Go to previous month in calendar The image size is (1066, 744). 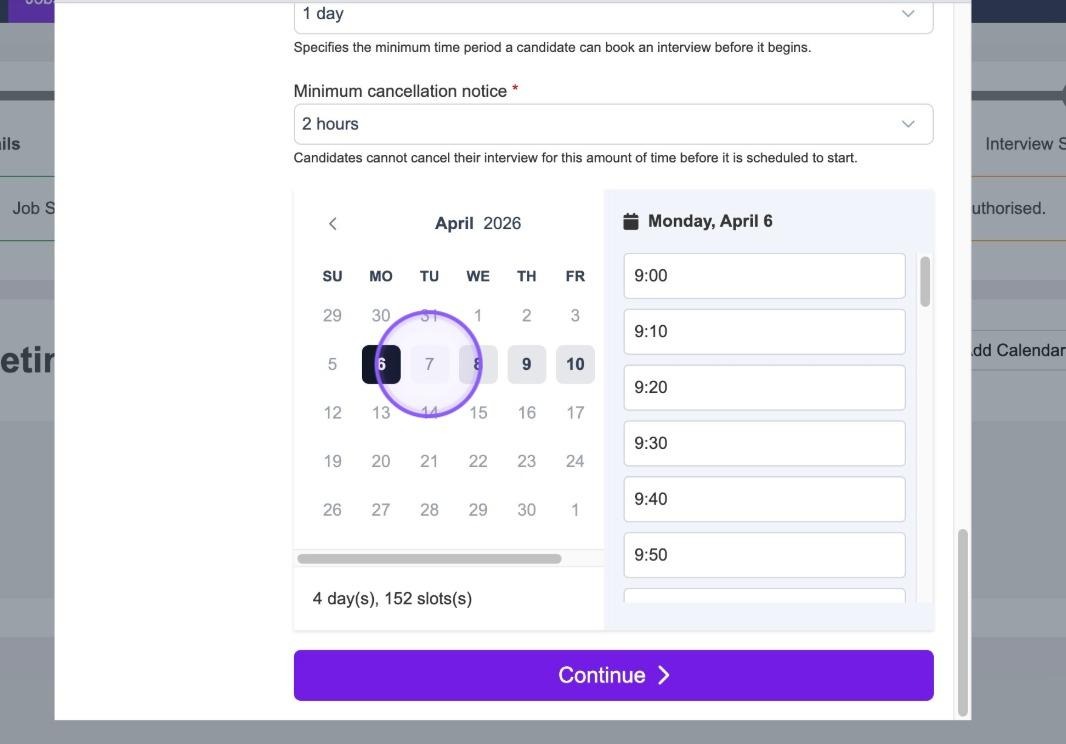333,224
